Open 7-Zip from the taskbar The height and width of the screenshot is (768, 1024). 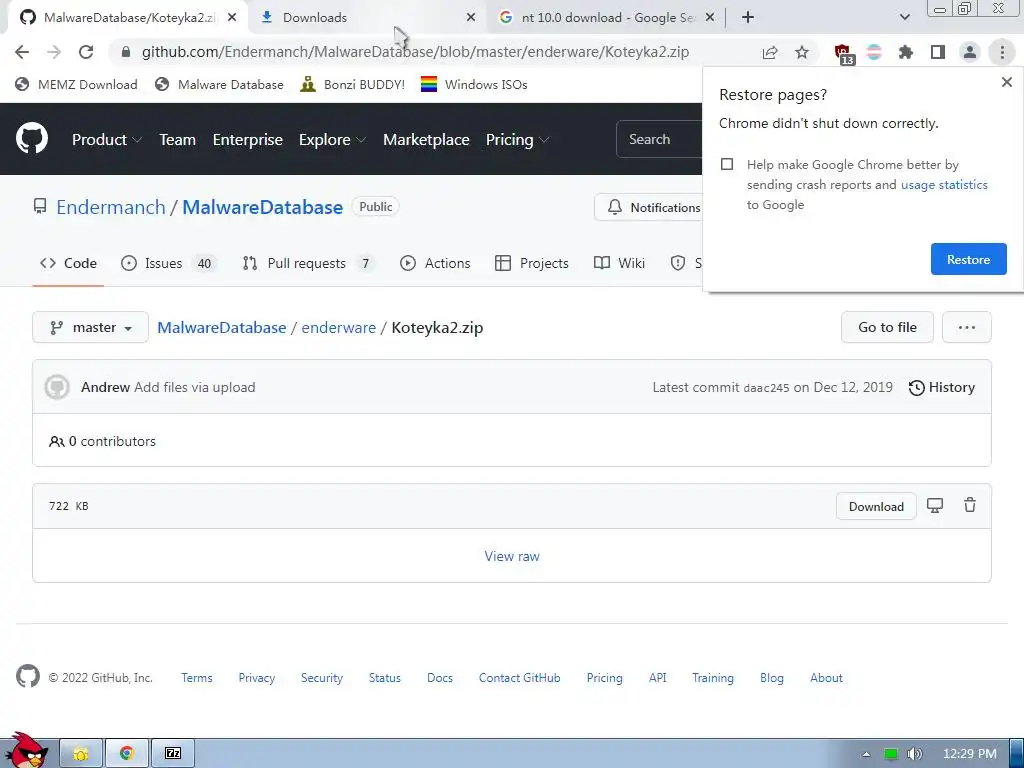click(x=173, y=753)
